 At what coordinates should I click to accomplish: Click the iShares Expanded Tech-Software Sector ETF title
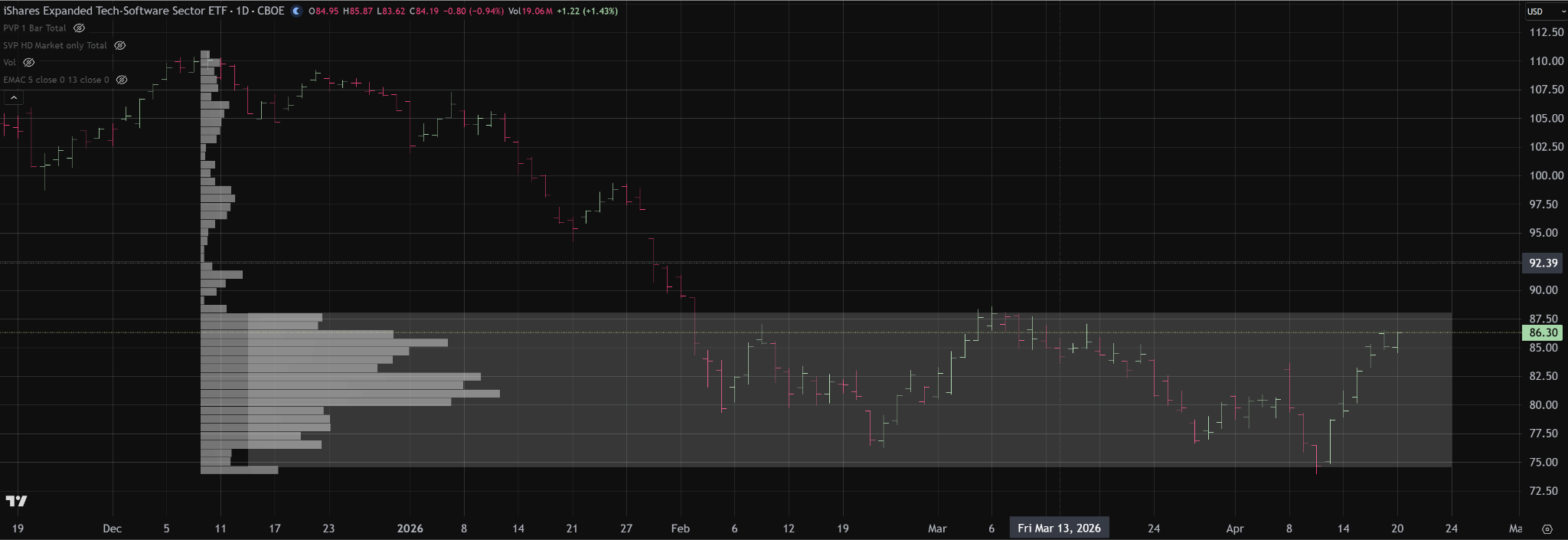(144, 11)
